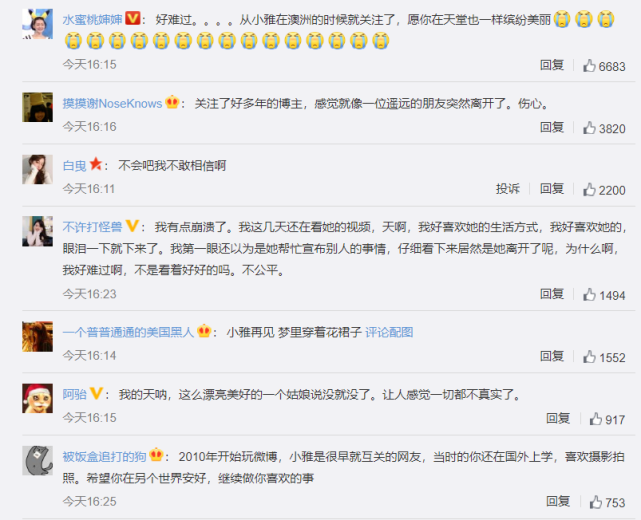
Task: Open the Santa hat avatar of 阿骀
Action: coord(37,399)
